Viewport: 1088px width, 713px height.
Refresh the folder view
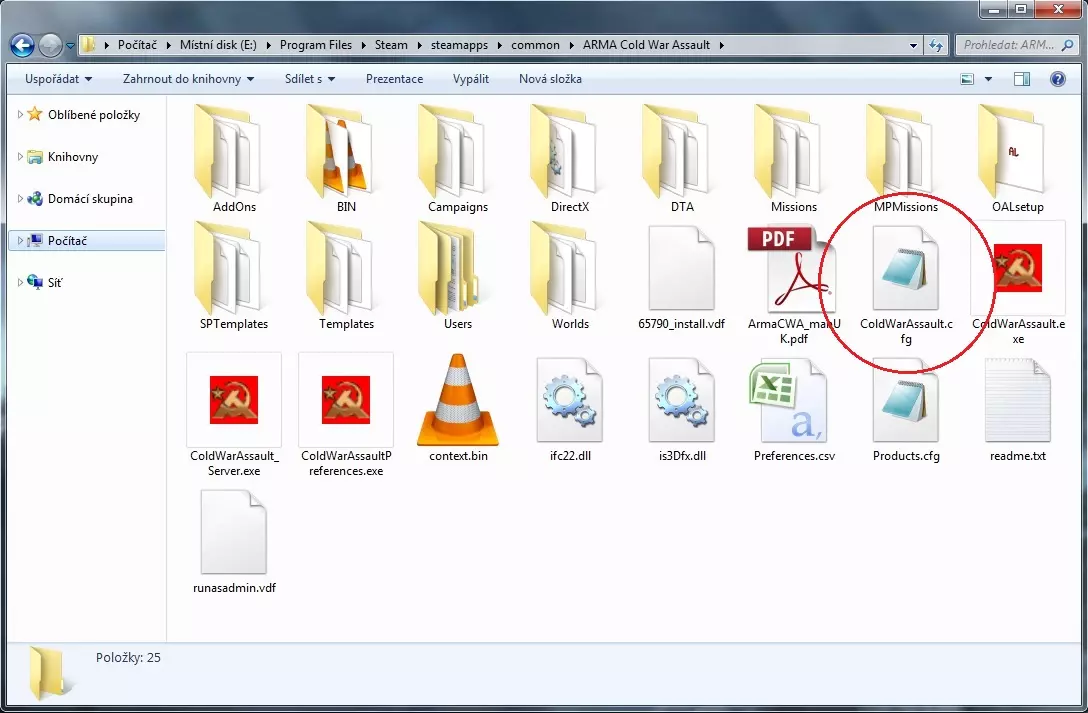[x=936, y=45]
